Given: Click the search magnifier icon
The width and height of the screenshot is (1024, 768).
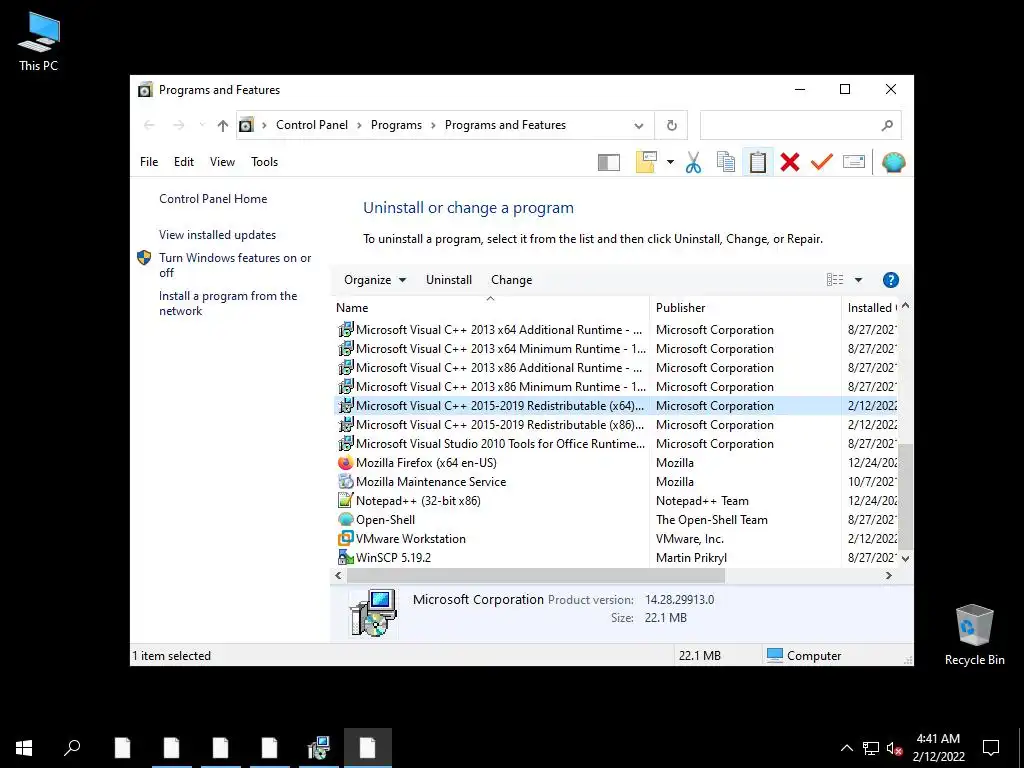Looking at the screenshot, I should tap(887, 125).
